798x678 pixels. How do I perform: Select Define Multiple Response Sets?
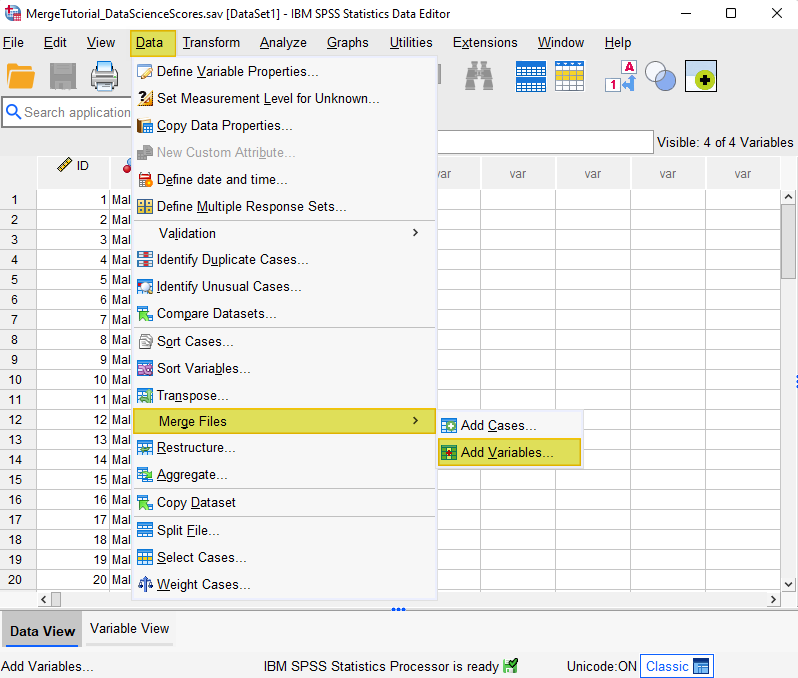(x=284, y=207)
